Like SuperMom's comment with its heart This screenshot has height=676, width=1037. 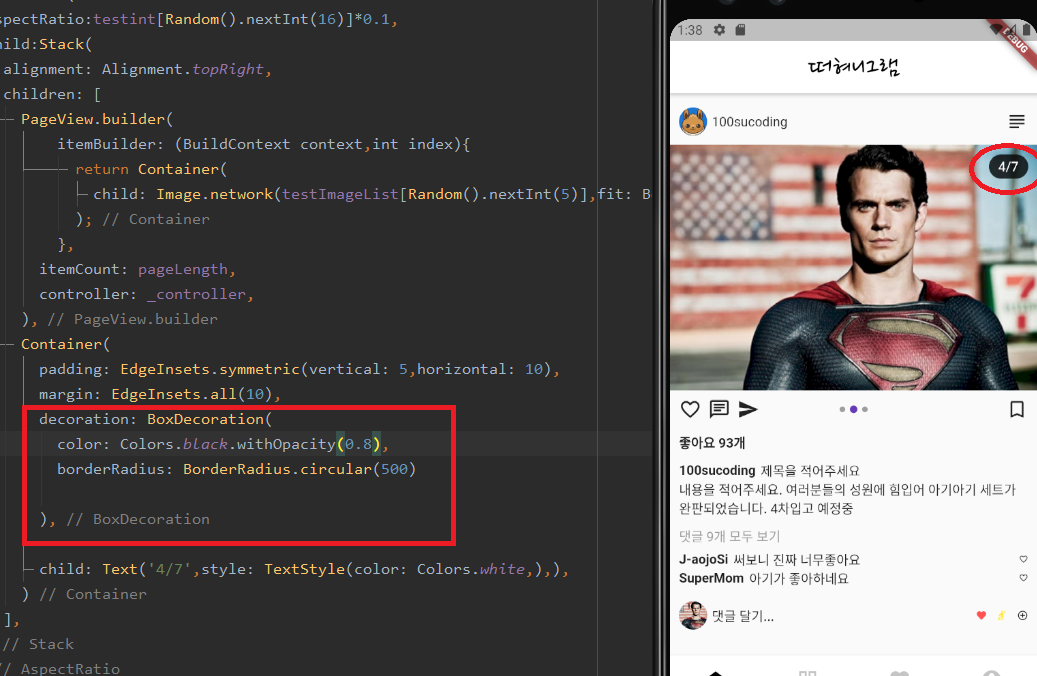tap(1023, 578)
